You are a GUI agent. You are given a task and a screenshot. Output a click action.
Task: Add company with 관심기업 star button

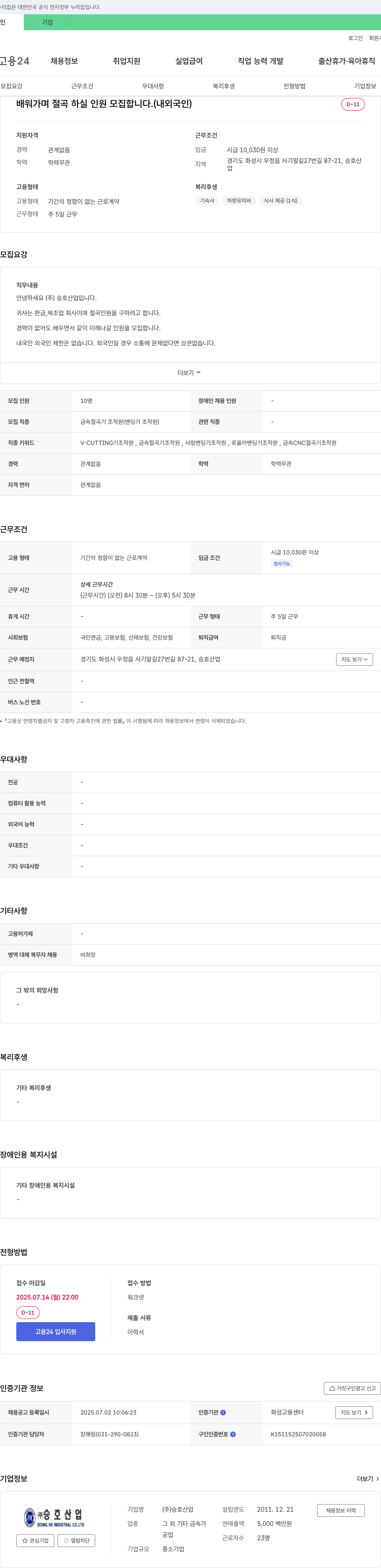pos(35,1541)
